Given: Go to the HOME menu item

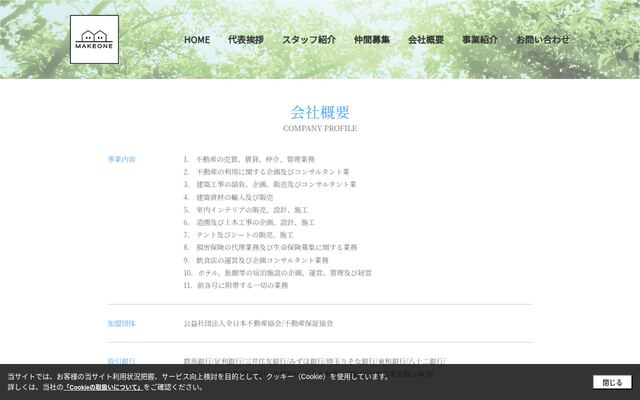Looking at the screenshot, I should click(x=197, y=40).
